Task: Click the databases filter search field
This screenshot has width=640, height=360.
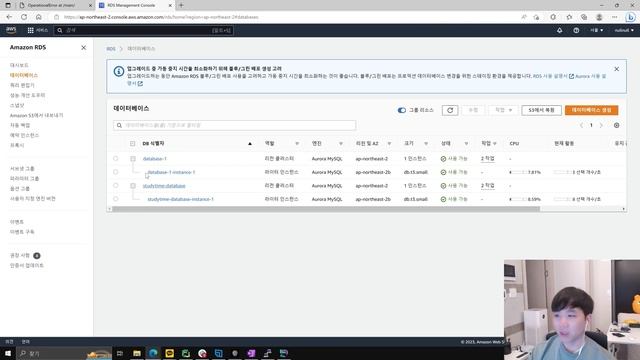Action: coord(235,125)
